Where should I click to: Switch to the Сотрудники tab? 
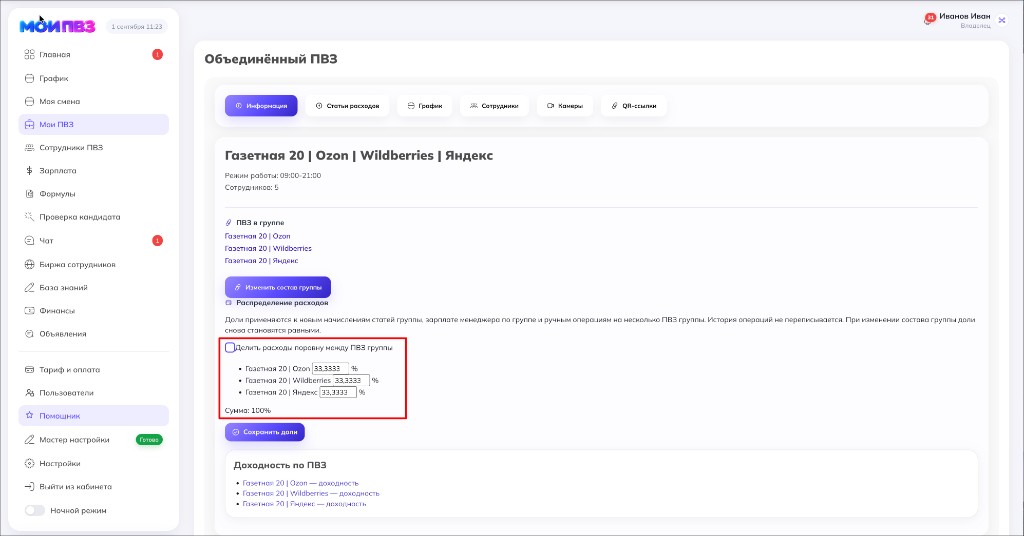click(494, 106)
